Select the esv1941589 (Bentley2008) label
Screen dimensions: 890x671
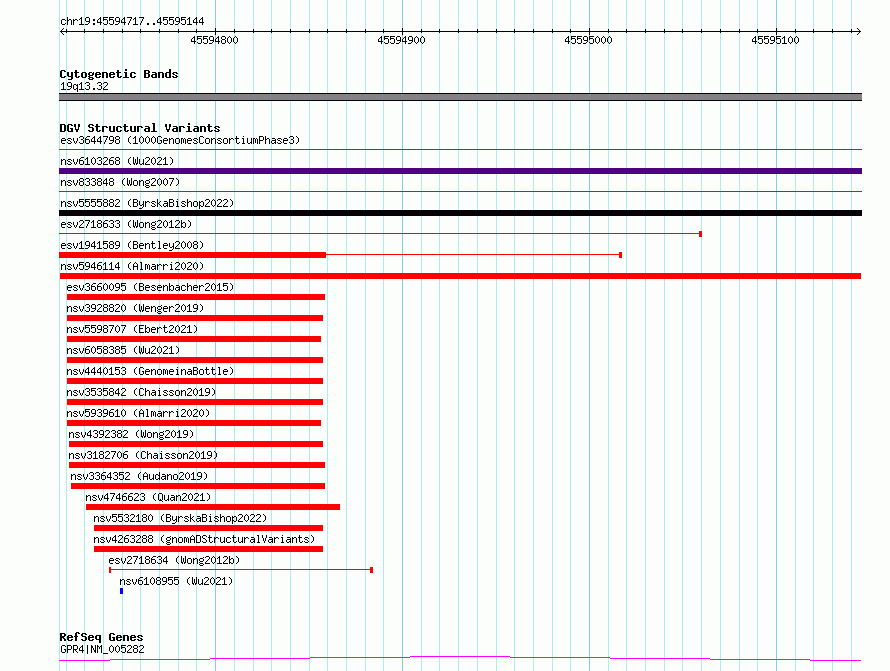(132, 245)
